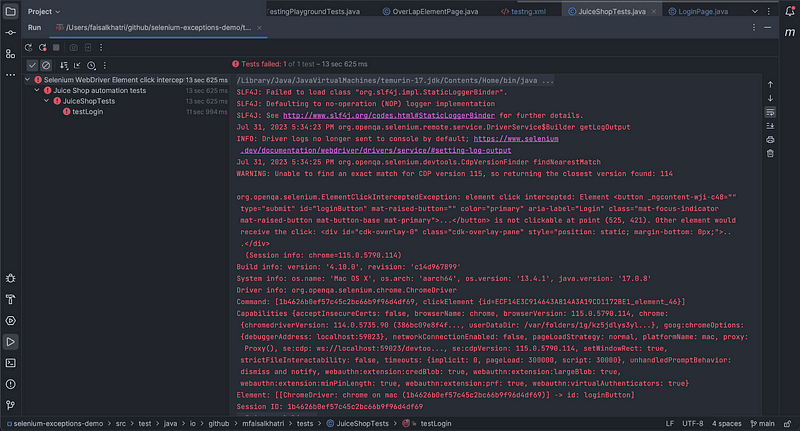This screenshot has height=431, width=800.
Task: Switch to TestingPlaygroundTests.java tab
Action: pyautogui.click(x=314, y=11)
